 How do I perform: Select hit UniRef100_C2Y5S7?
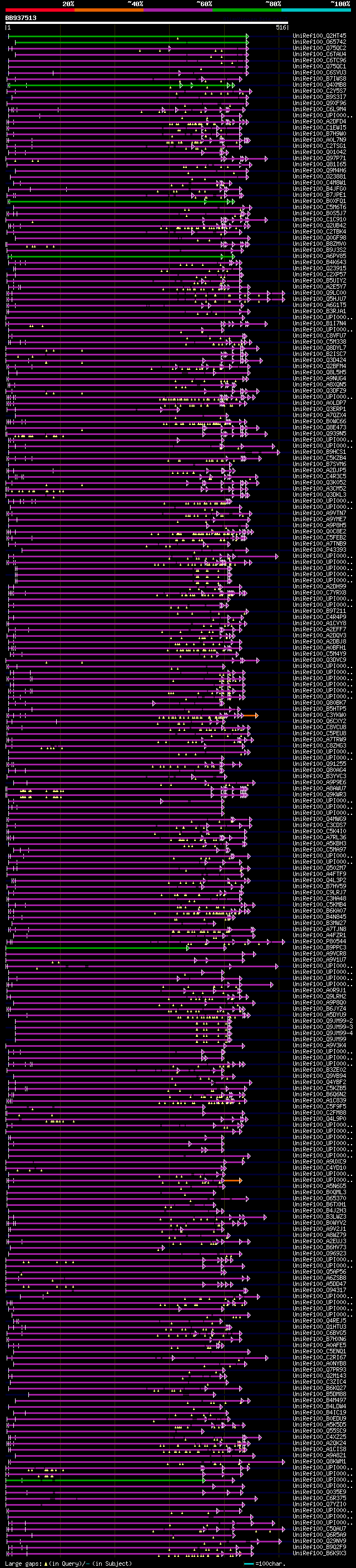pos(319,91)
